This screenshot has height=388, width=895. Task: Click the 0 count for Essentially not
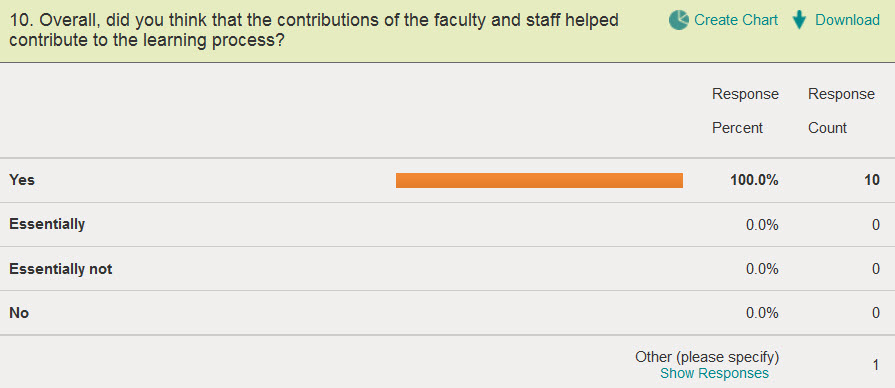tap(876, 269)
